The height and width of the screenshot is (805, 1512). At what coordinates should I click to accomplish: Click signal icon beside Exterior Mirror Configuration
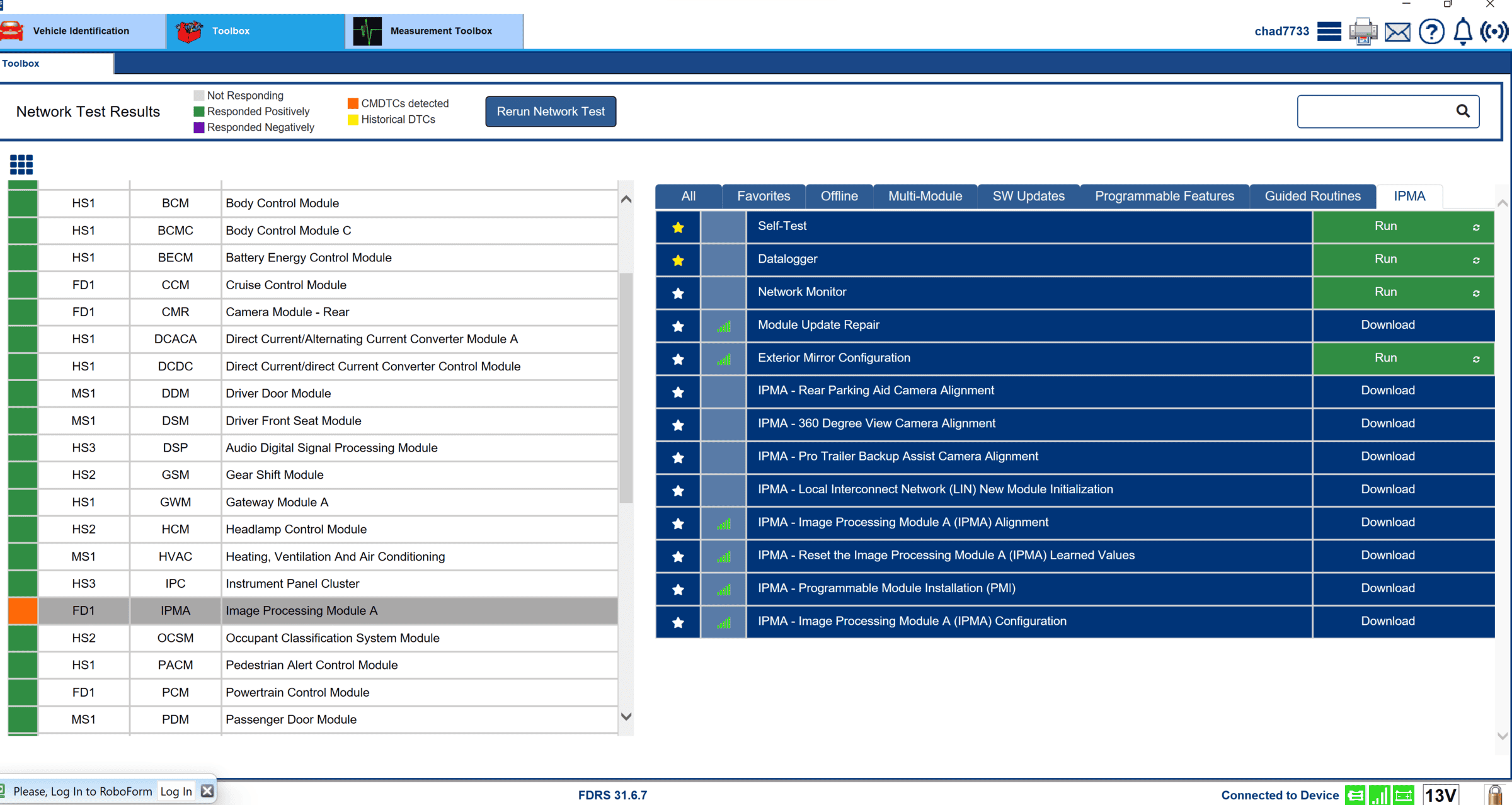pos(724,359)
